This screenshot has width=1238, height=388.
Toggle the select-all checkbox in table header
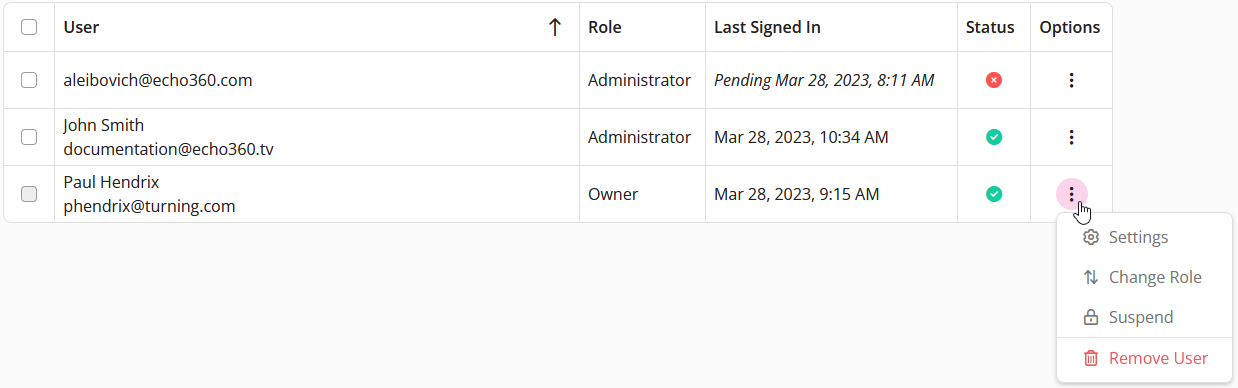coord(29,27)
